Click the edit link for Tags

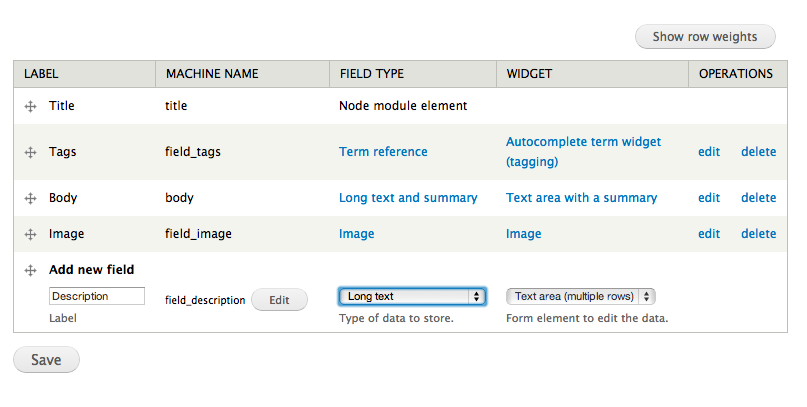click(709, 152)
